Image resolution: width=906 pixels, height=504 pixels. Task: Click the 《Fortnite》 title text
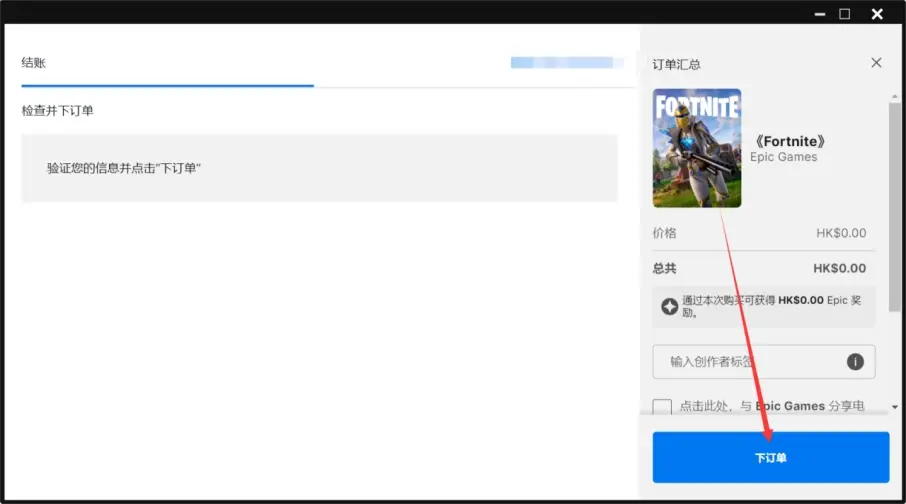[790, 141]
